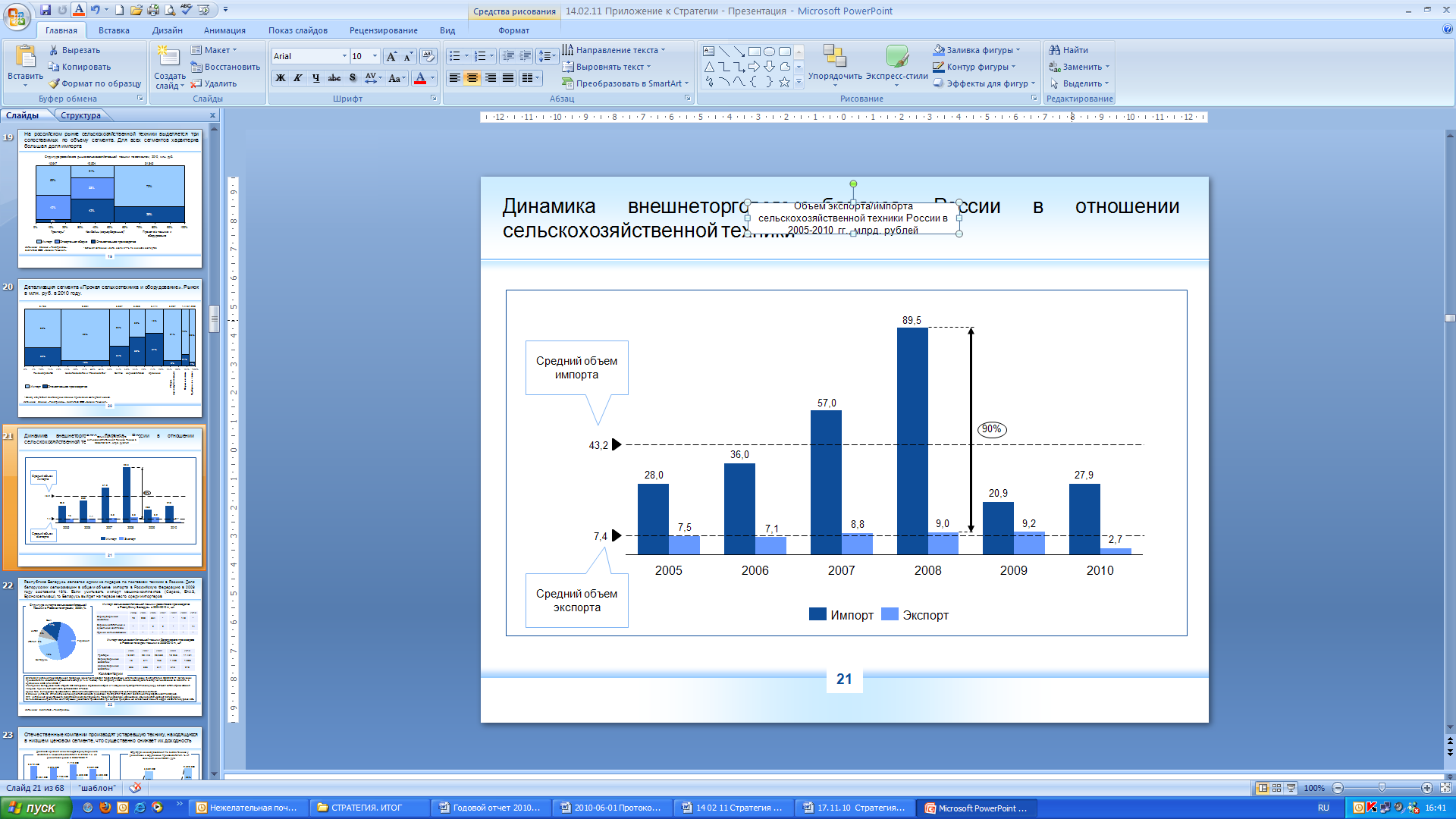Switch to the Структура pane tab
This screenshot has height=819, width=1456.
[x=80, y=115]
